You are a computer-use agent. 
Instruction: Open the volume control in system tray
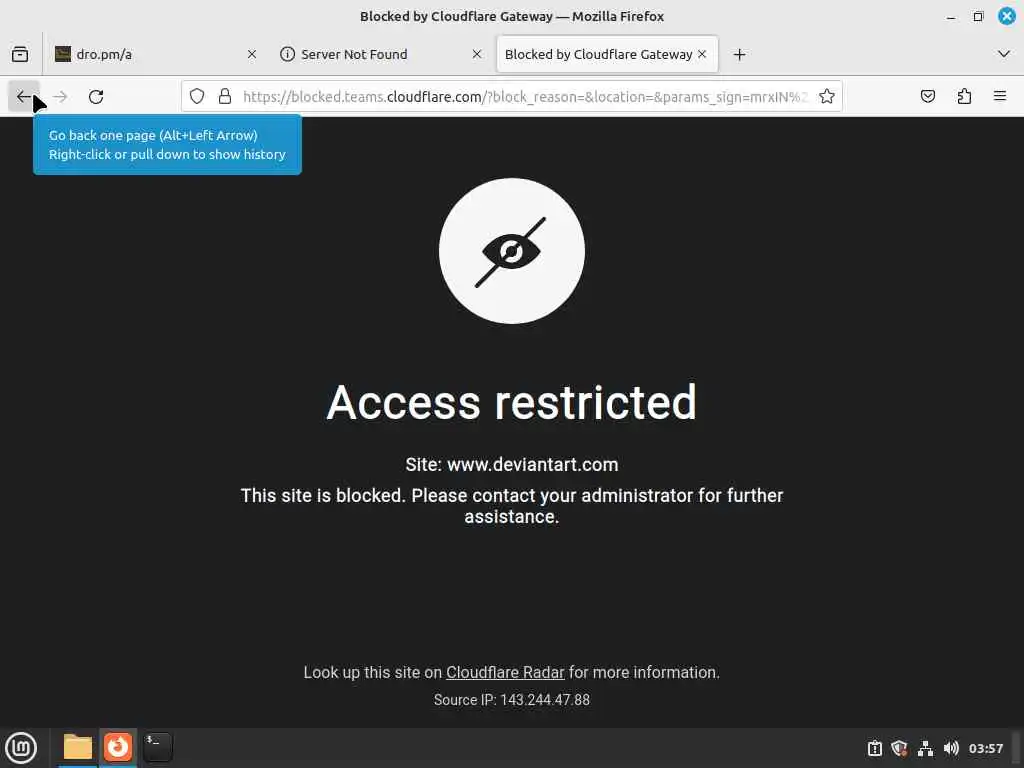(951, 748)
